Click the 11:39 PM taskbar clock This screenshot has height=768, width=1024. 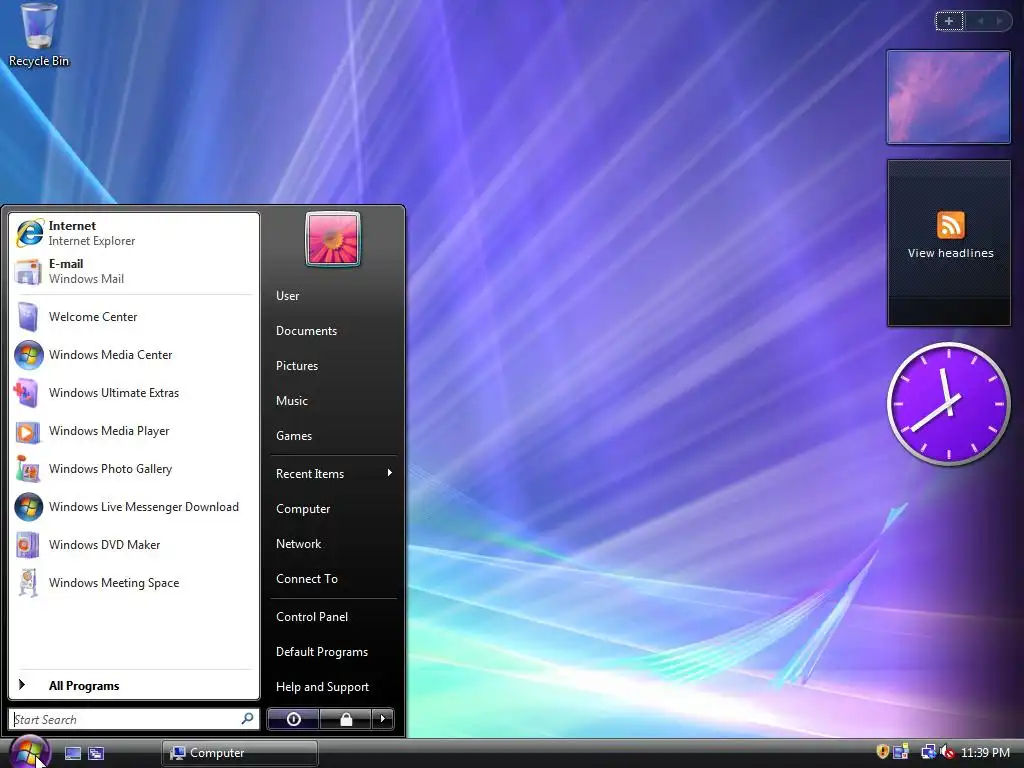(x=985, y=752)
